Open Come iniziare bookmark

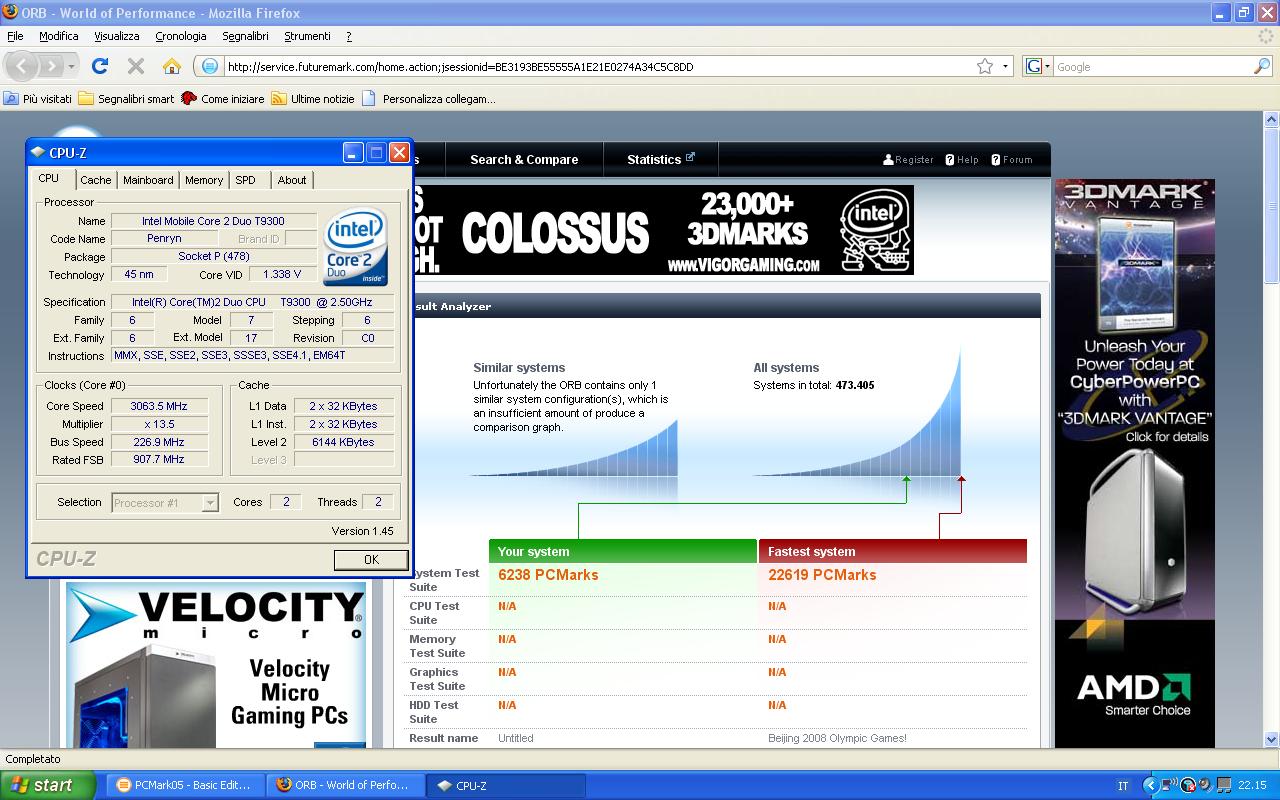pyautogui.click(x=223, y=99)
